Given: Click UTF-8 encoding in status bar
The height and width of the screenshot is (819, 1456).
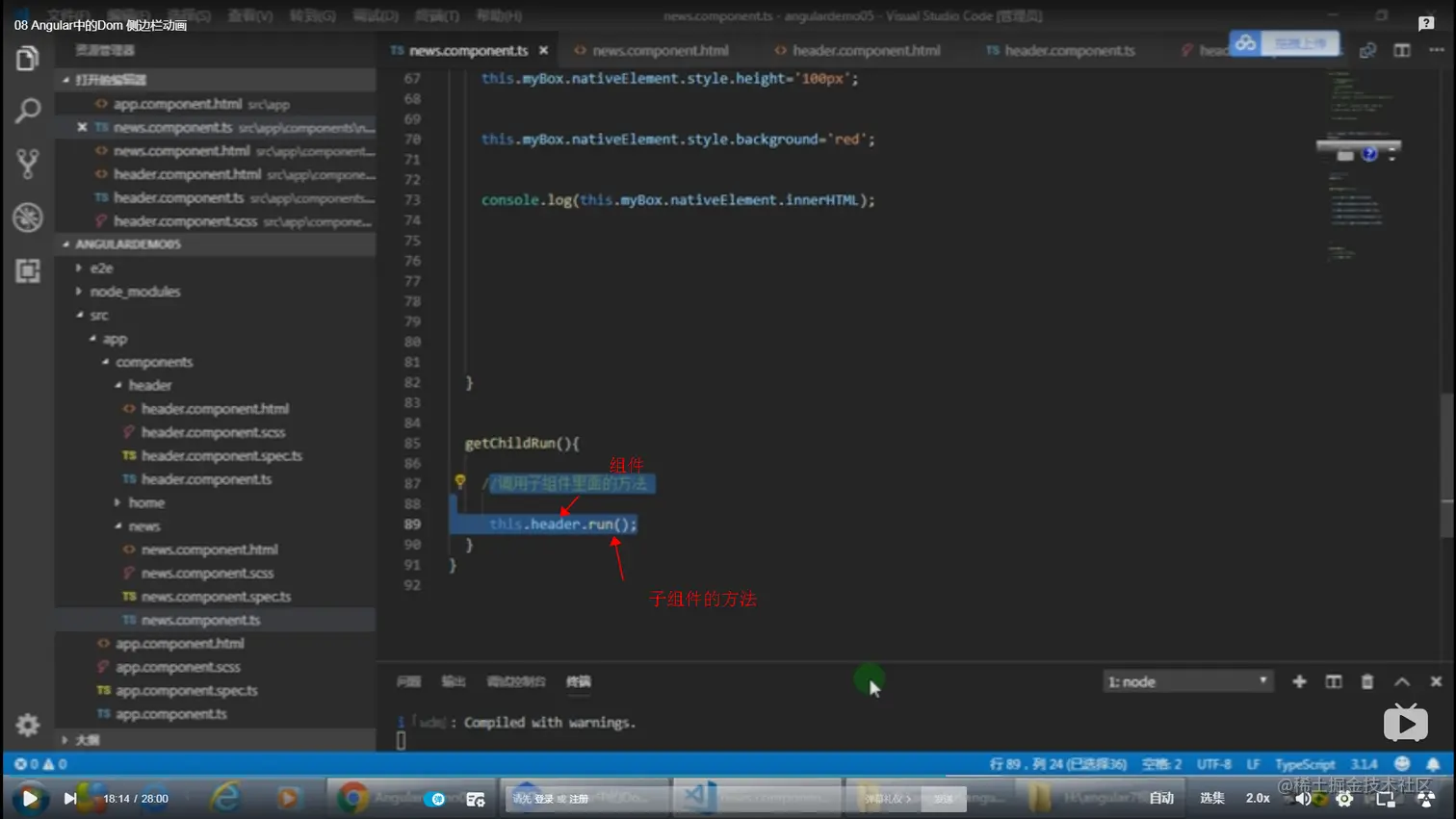Looking at the screenshot, I should [1213, 764].
